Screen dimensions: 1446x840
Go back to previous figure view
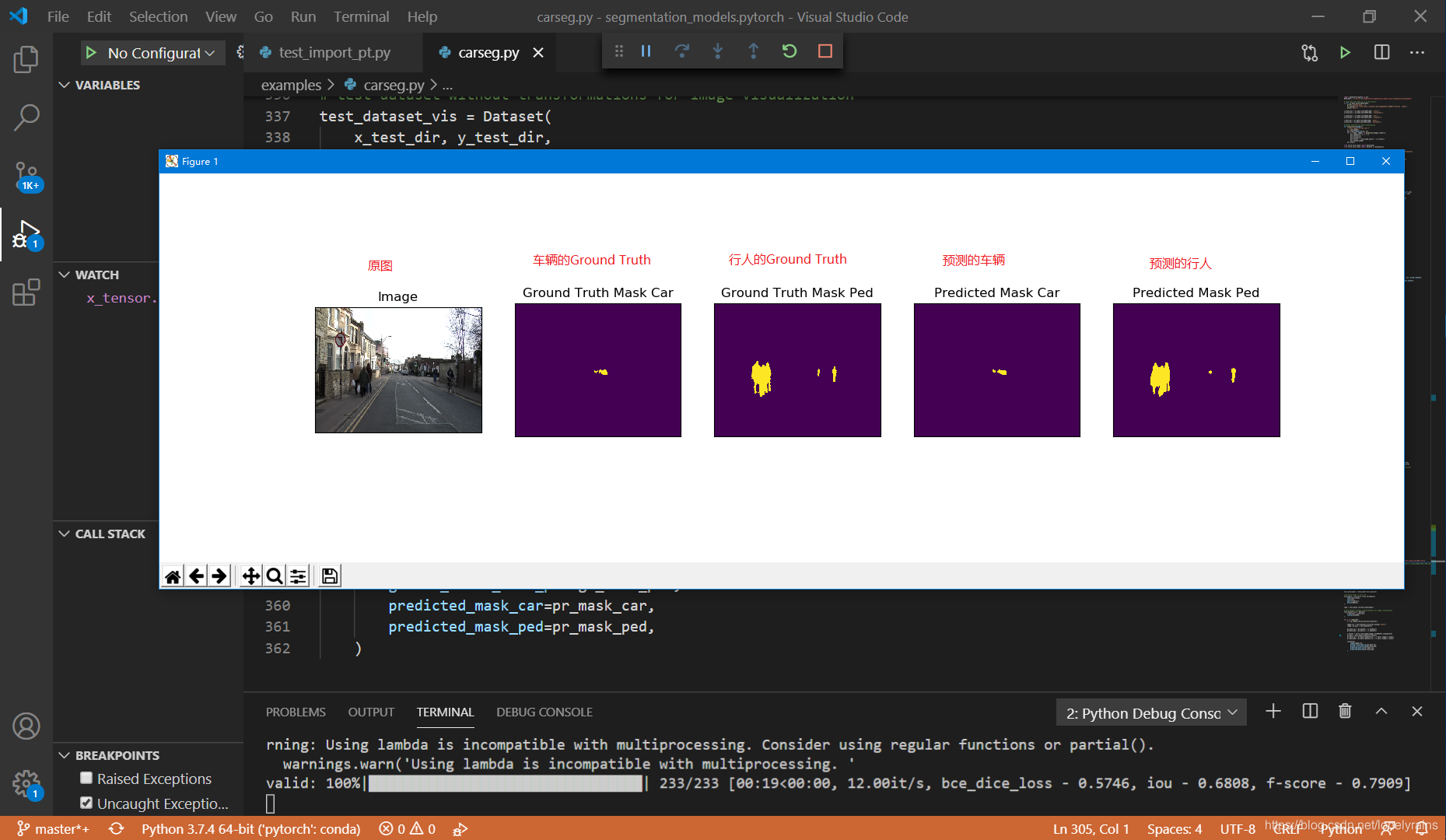coord(197,576)
